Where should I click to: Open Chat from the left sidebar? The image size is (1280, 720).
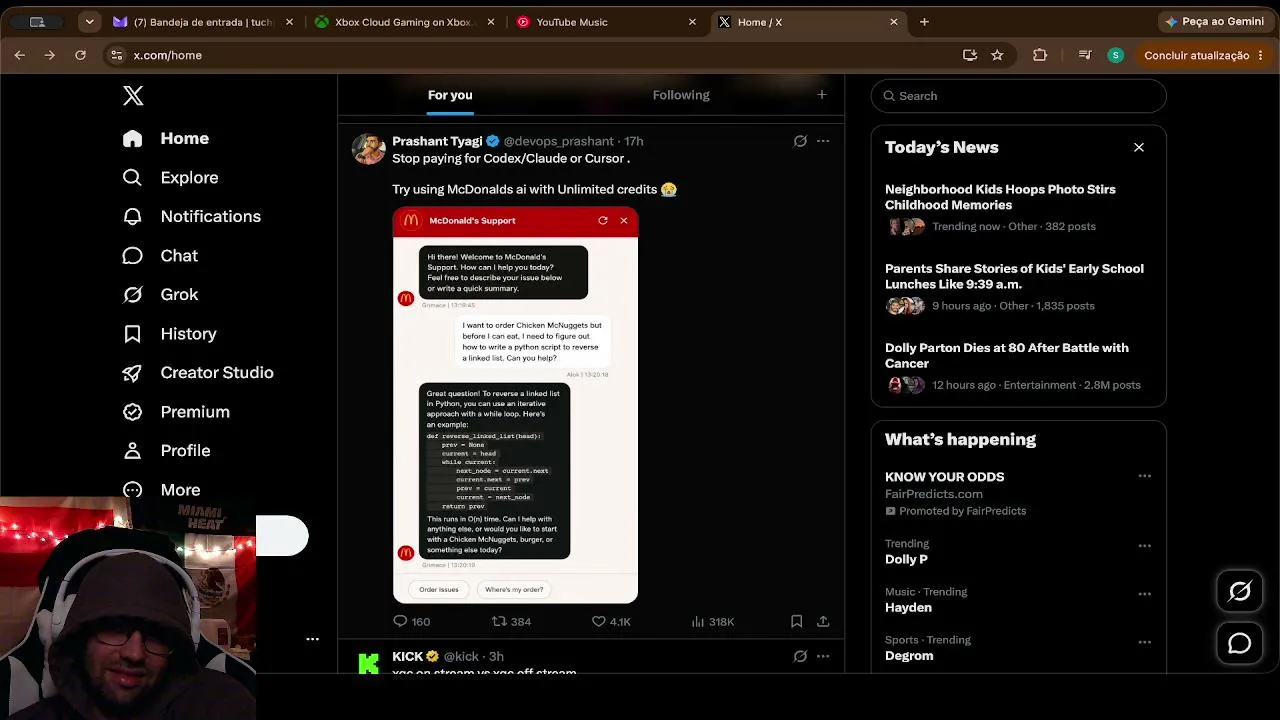[x=160, y=256]
